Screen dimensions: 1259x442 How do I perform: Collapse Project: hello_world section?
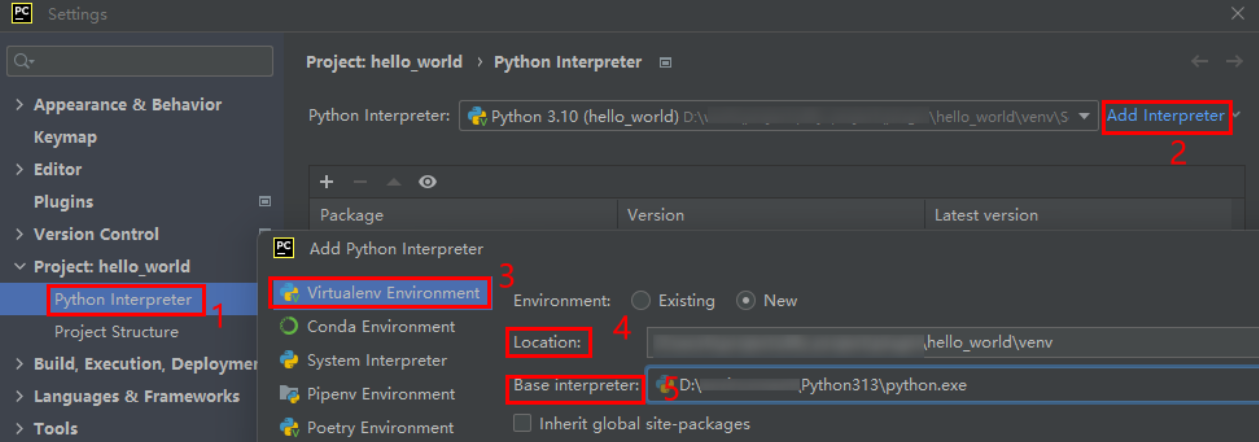(x=20, y=267)
